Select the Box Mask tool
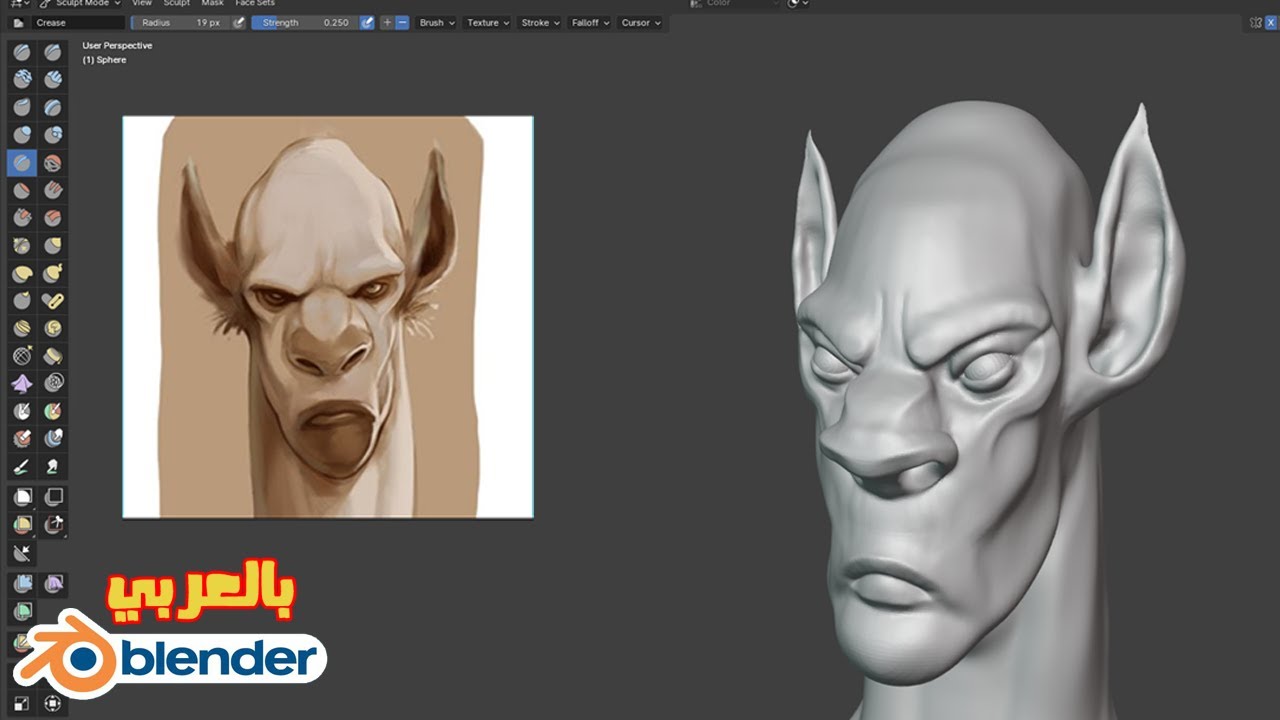Screen dimensions: 1280x720 click(22, 496)
